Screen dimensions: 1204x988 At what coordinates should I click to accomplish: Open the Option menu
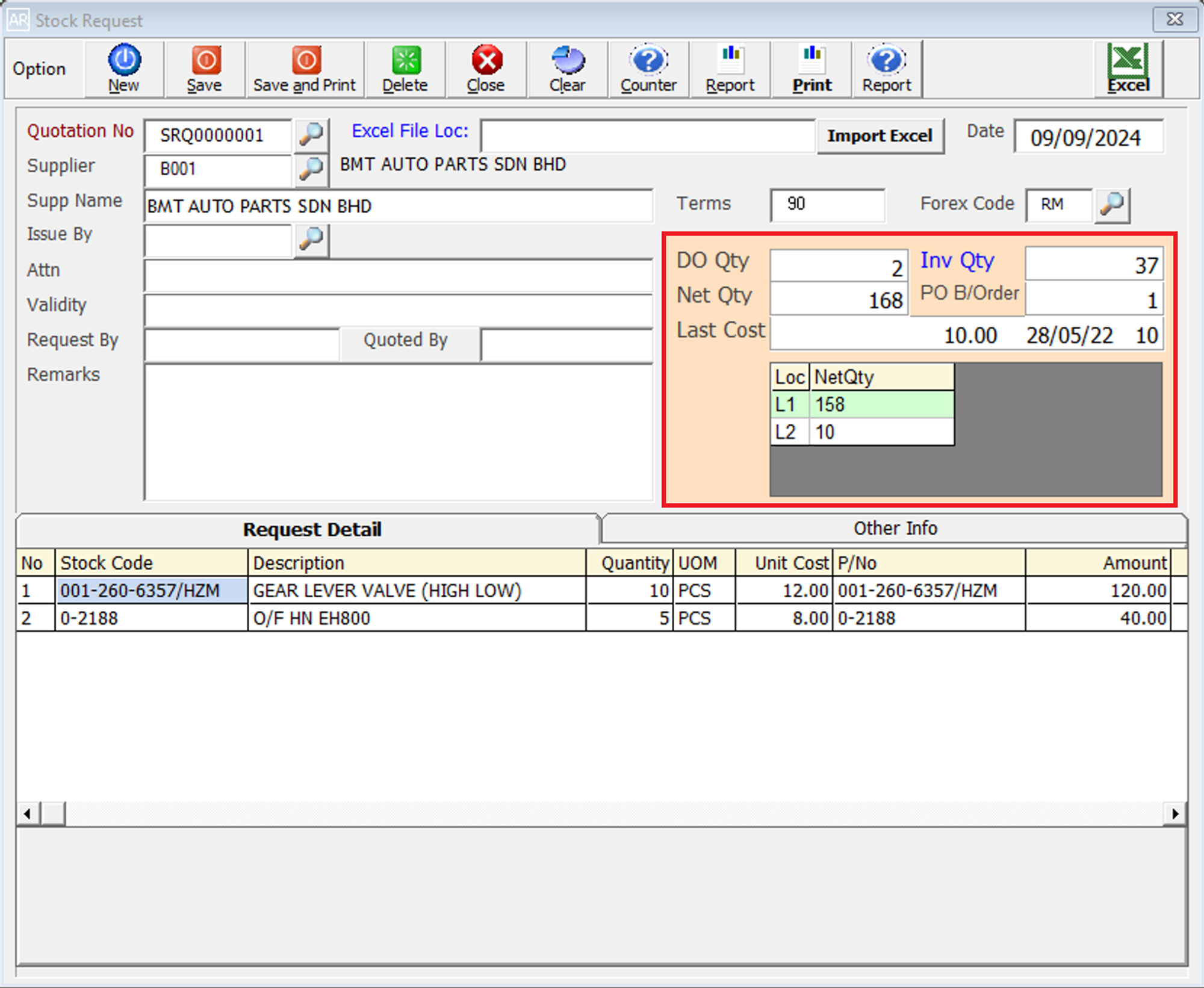tap(40, 69)
